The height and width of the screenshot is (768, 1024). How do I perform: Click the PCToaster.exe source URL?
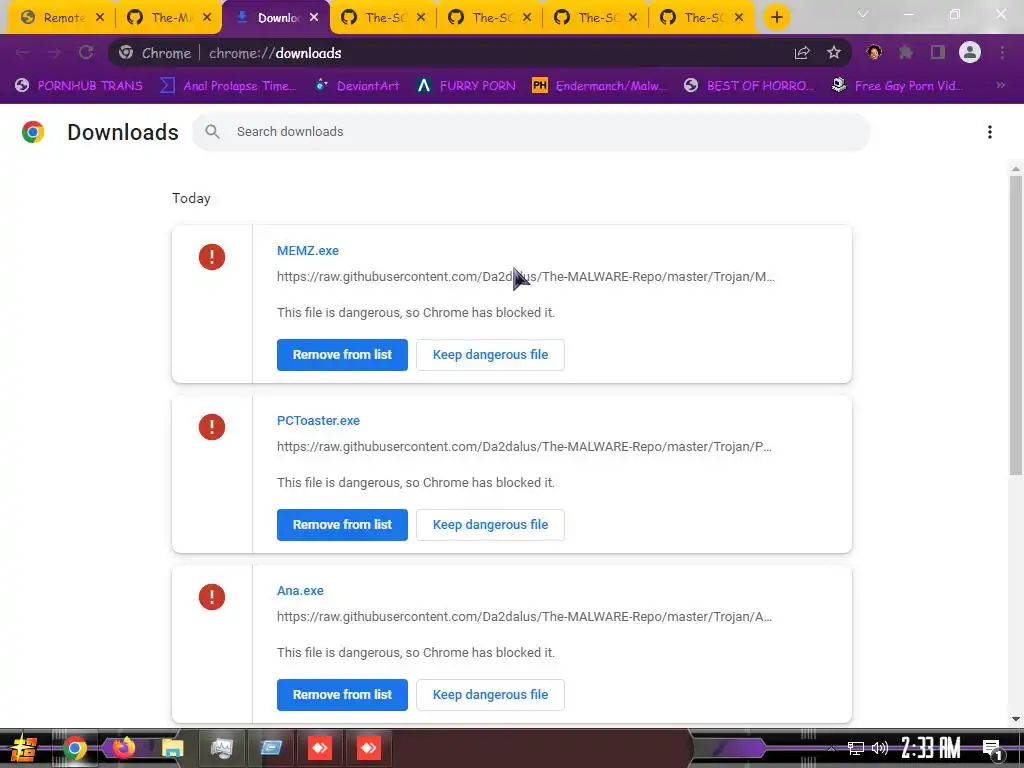point(524,447)
